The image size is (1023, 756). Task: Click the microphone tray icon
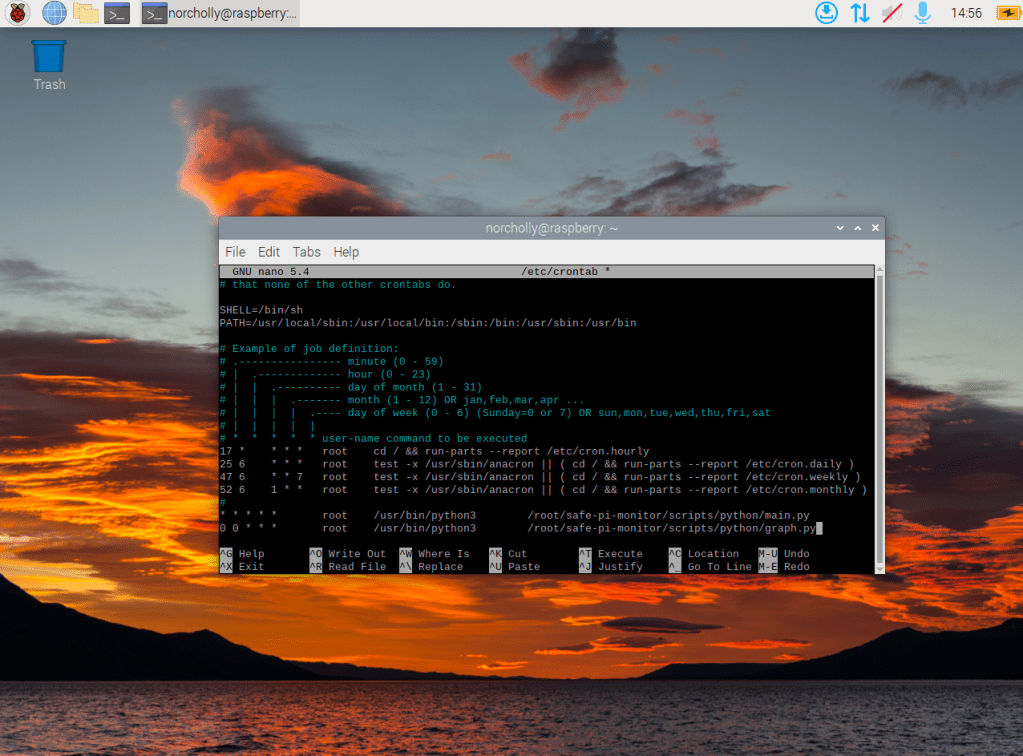pyautogui.click(x=922, y=13)
